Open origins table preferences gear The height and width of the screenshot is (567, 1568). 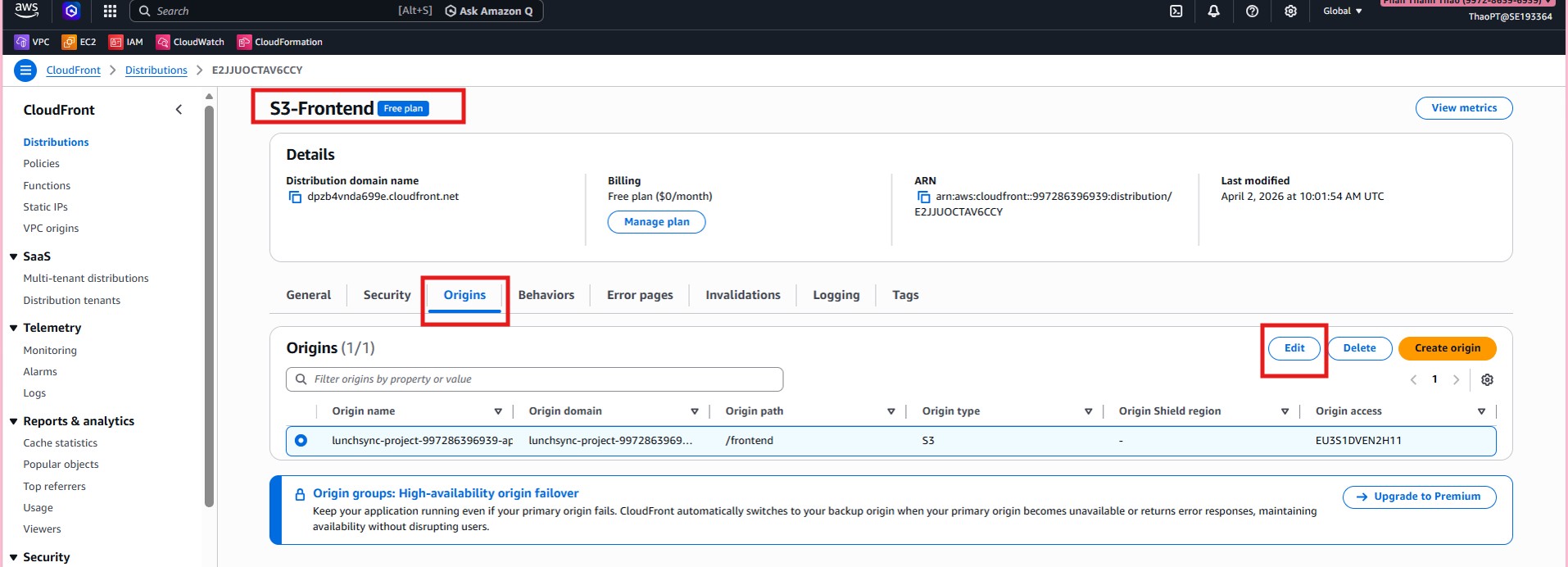click(x=1487, y=379)
